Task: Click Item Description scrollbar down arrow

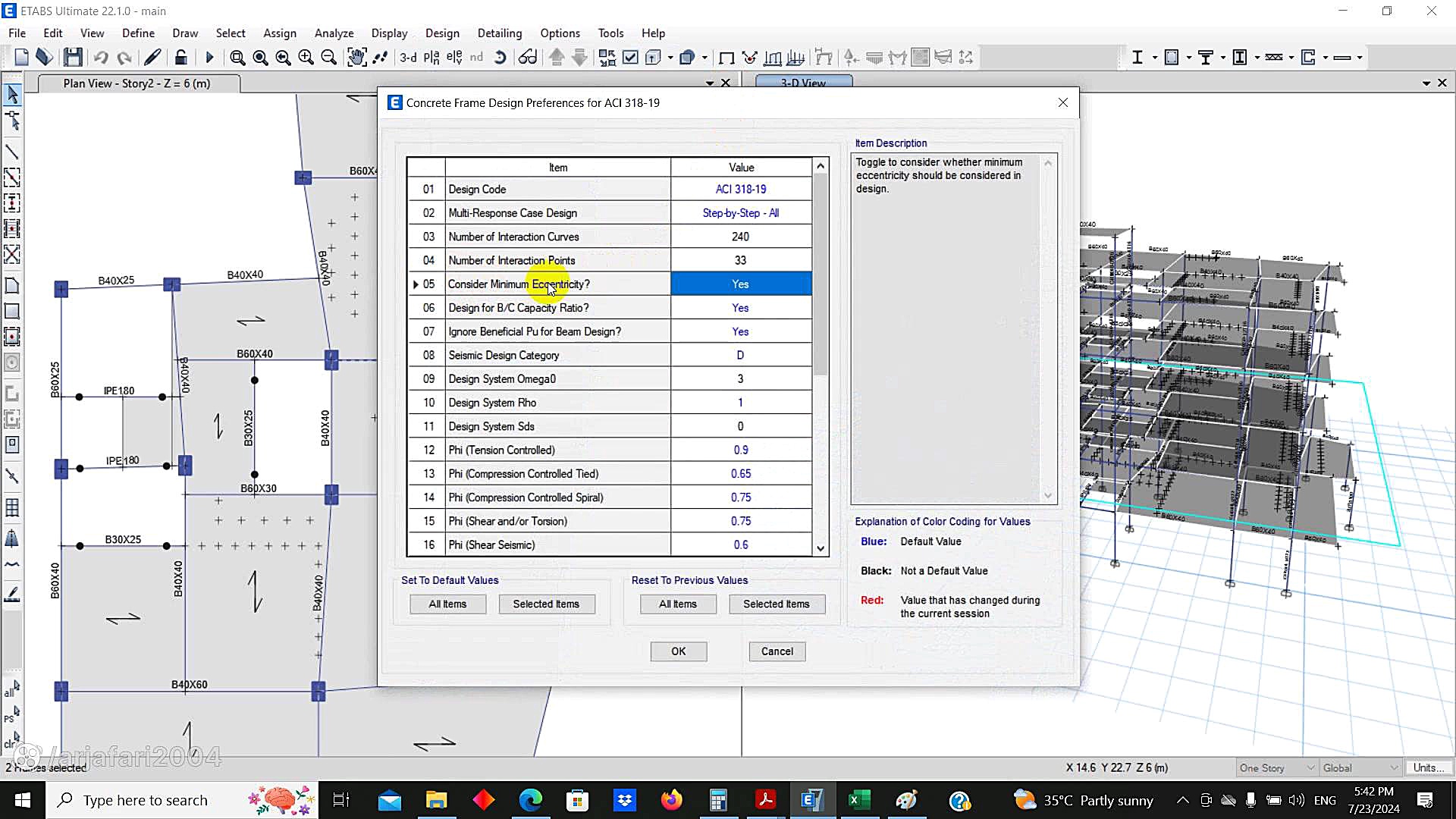Action: 1048,496
